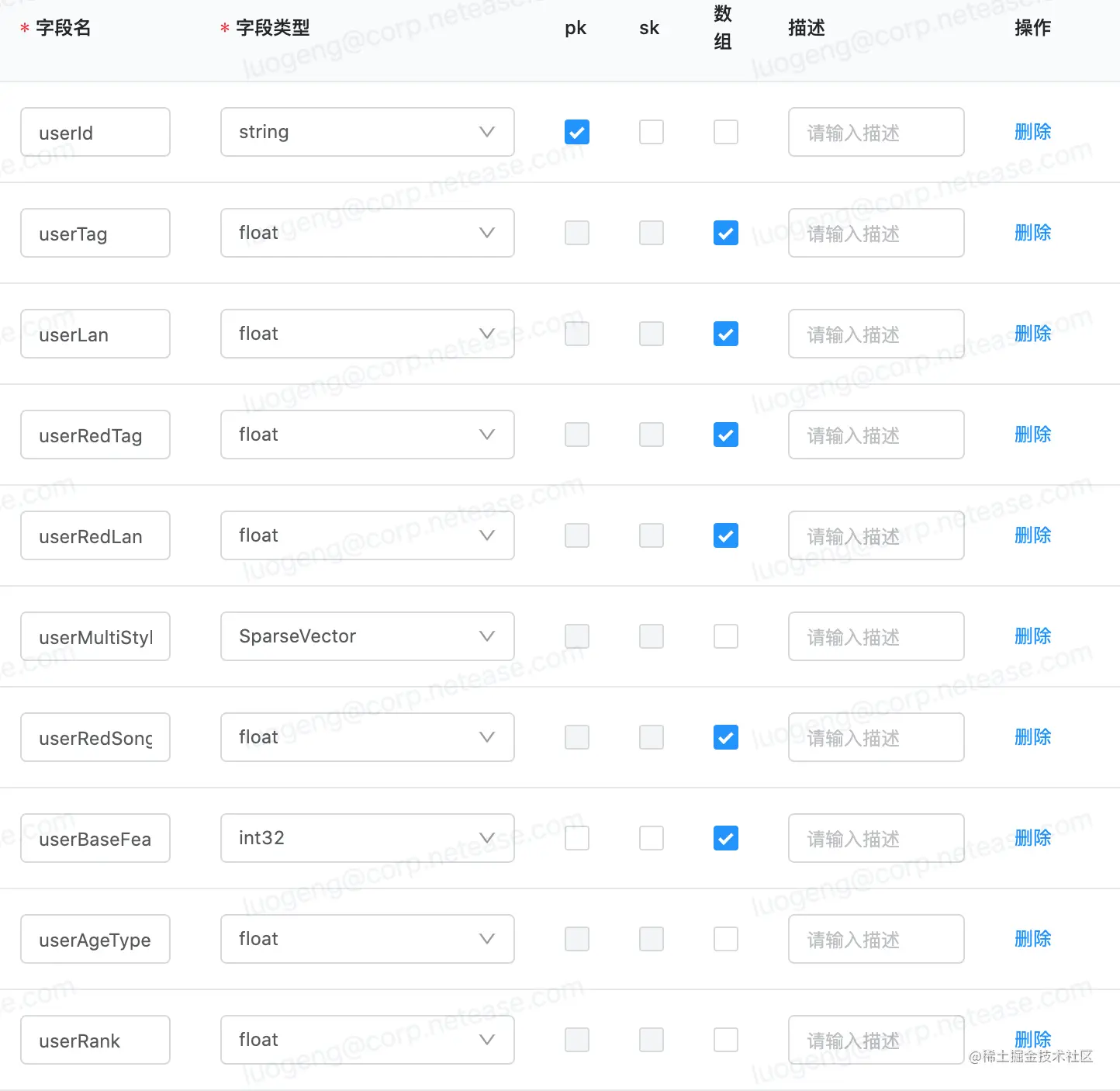Uncheck the array checkbox for userTag
This screenshot has height=1091, width=1120.
[726, 233]
